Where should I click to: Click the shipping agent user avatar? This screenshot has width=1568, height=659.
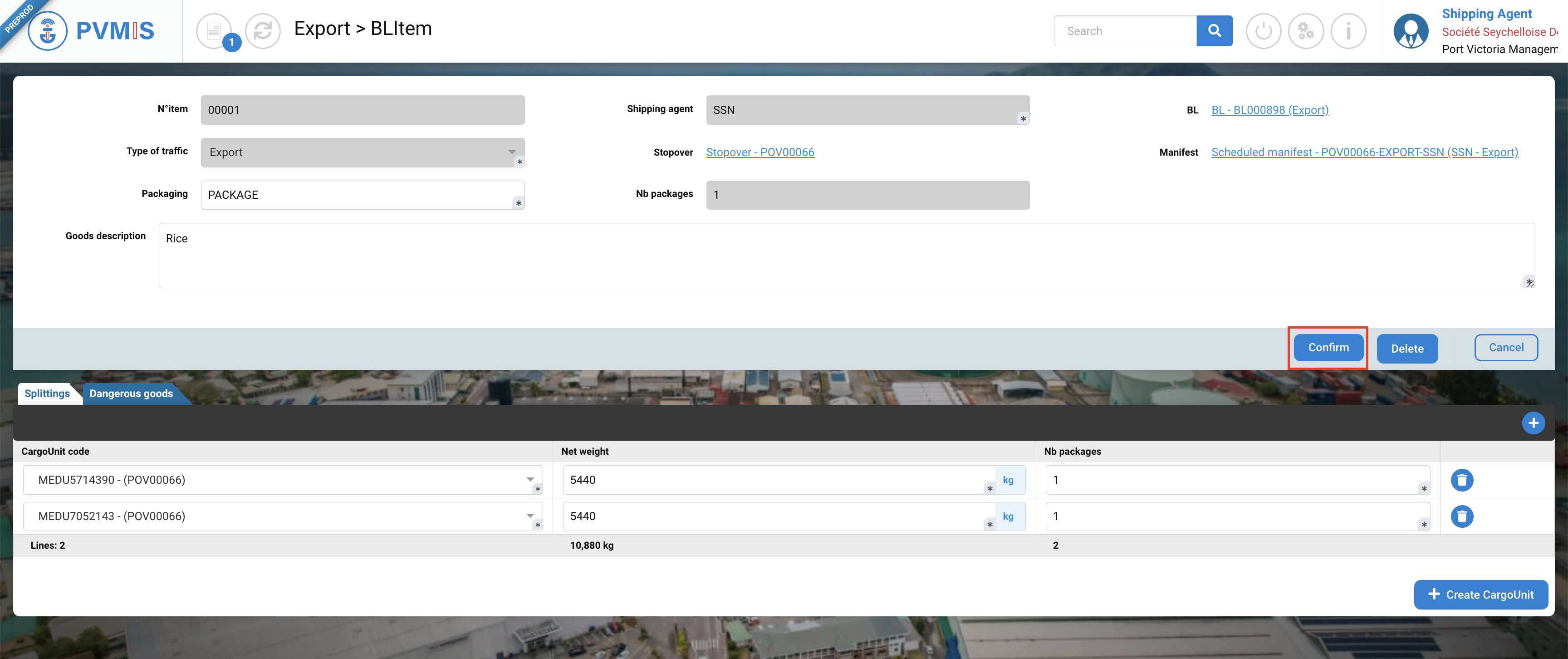1411,30
